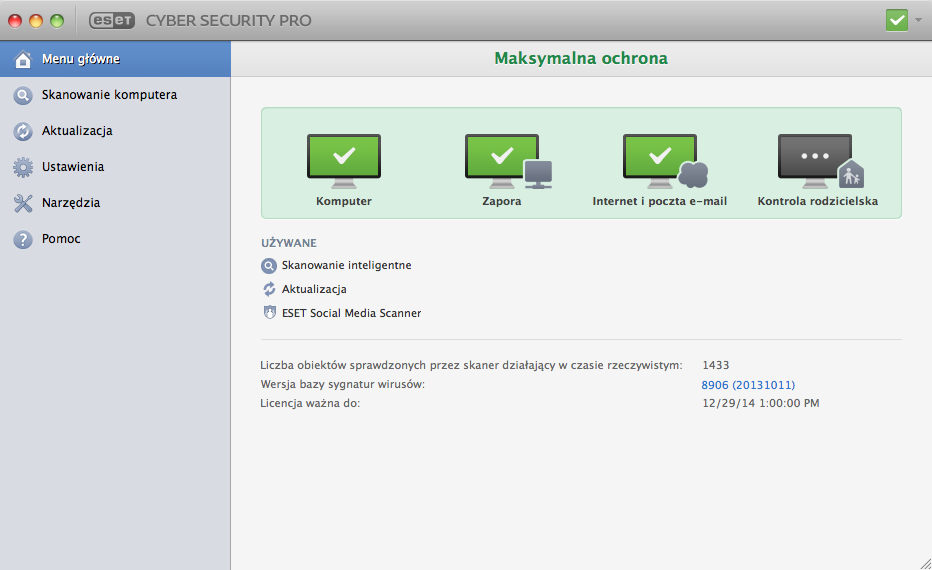Click the refresh icon beside Aktualizacja in sidebar
Image resolution: width=932 pixels, height=570 pixels.
pyautogui.click(x=23, y=131)
